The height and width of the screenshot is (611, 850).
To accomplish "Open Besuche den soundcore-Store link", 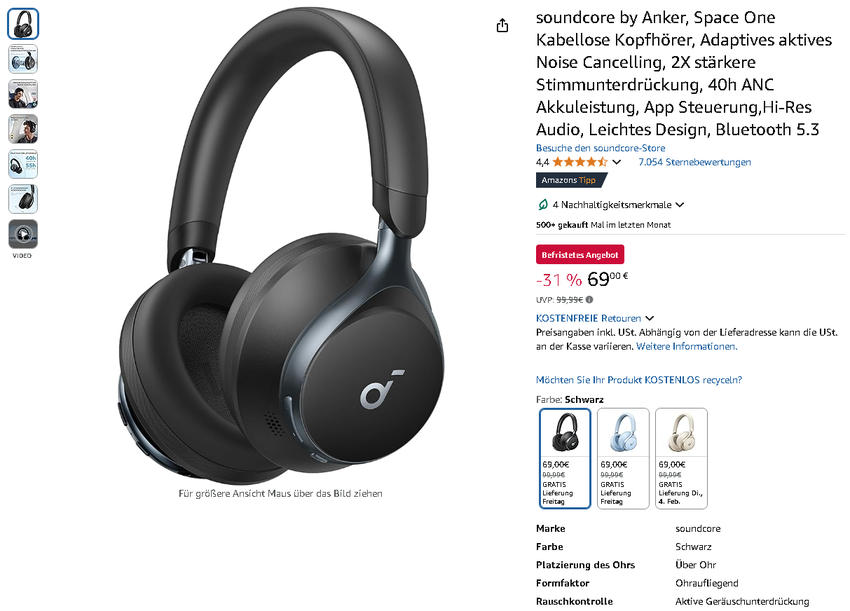I will tap(600, 148).
